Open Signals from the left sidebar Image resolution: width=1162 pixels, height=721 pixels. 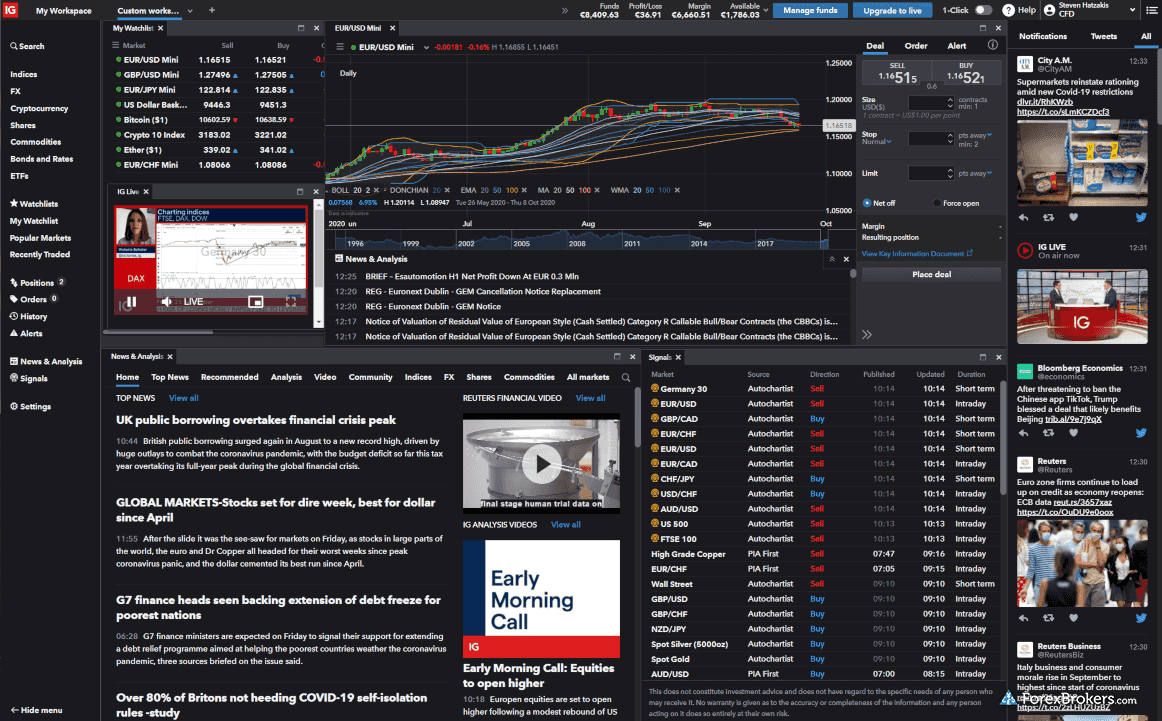[28, 378]
